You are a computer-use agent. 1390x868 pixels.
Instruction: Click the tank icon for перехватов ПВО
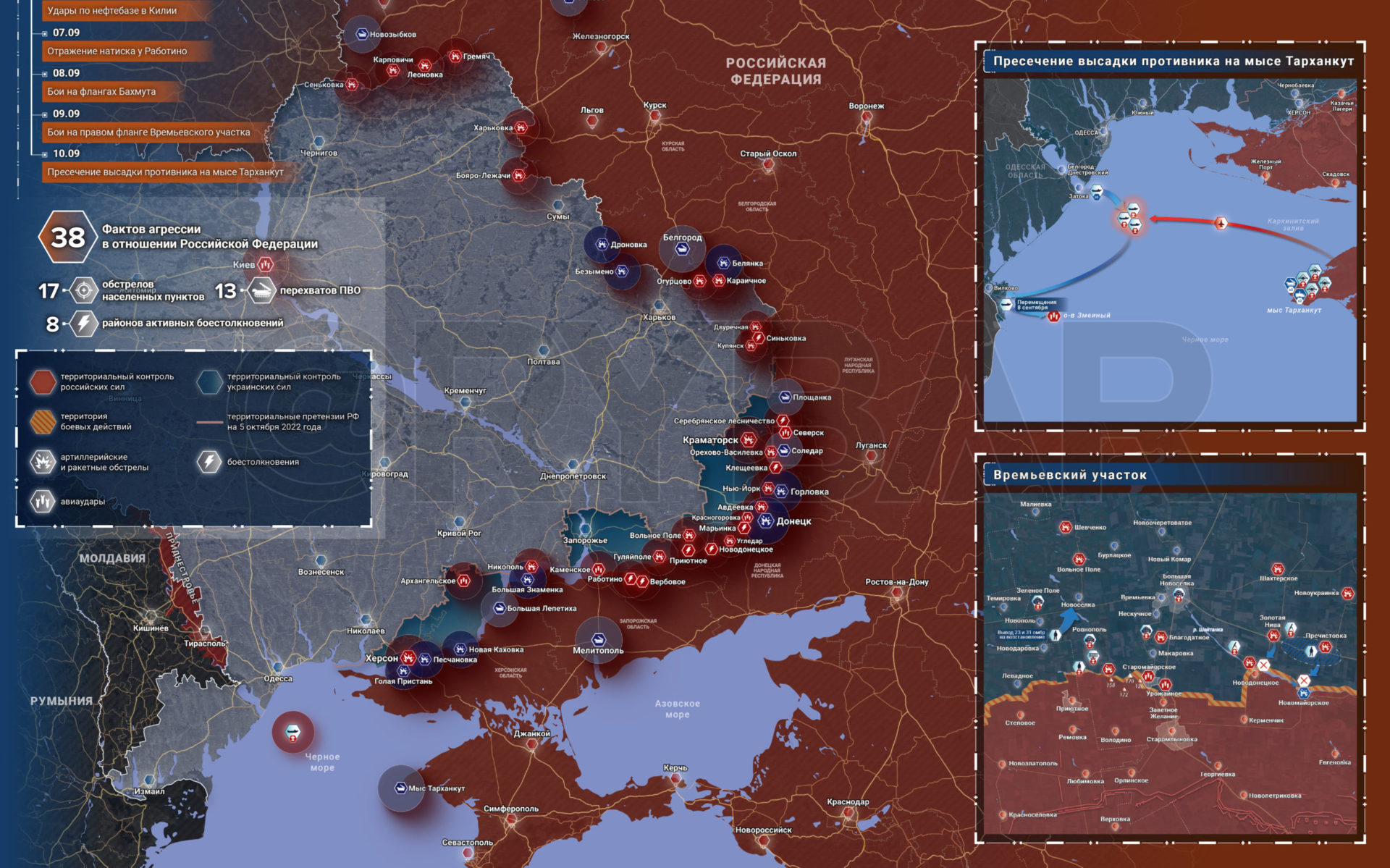pyautogui.click(x=261, y=290)
